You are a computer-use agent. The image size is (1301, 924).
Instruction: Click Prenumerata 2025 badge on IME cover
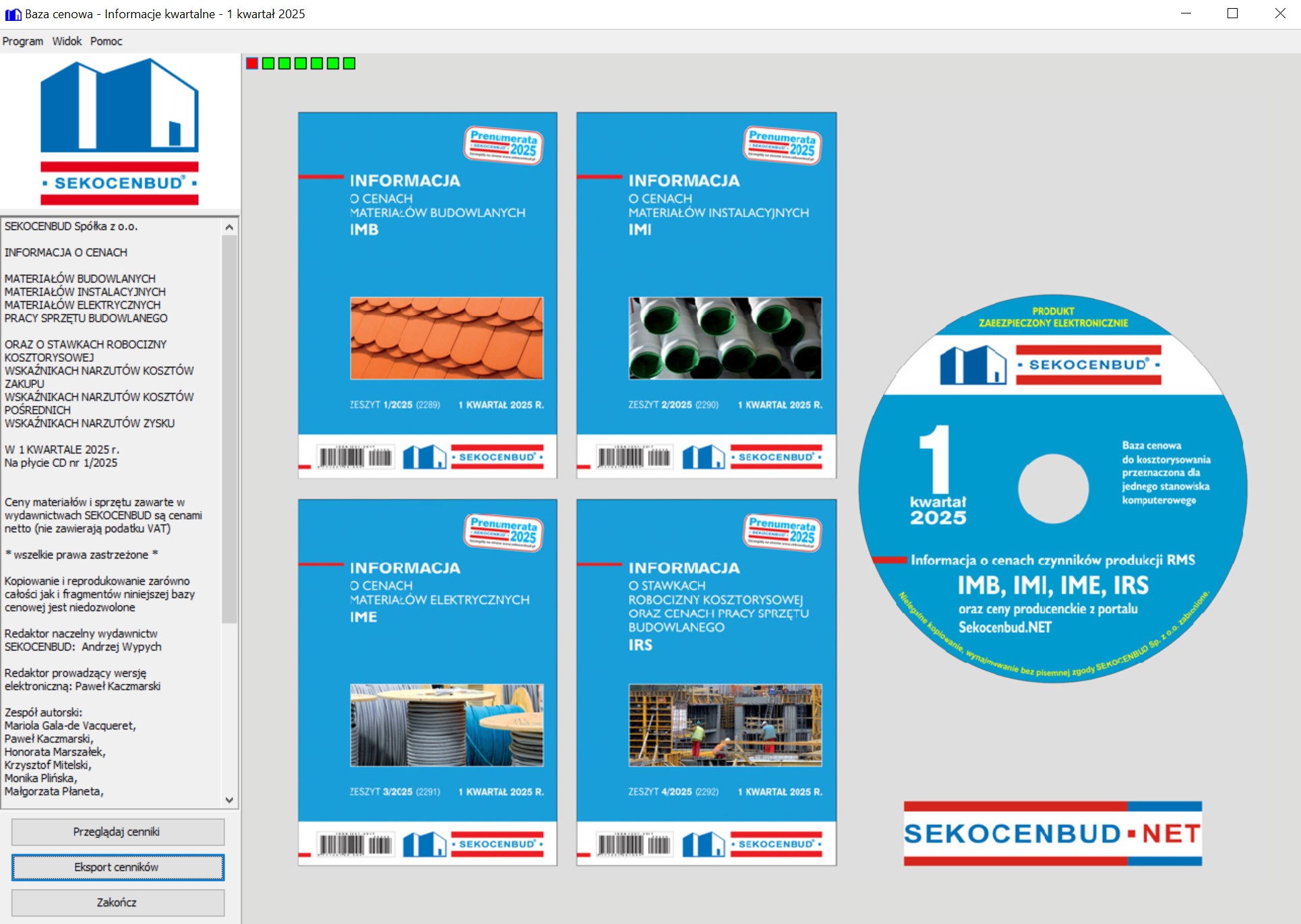(504, 532)
